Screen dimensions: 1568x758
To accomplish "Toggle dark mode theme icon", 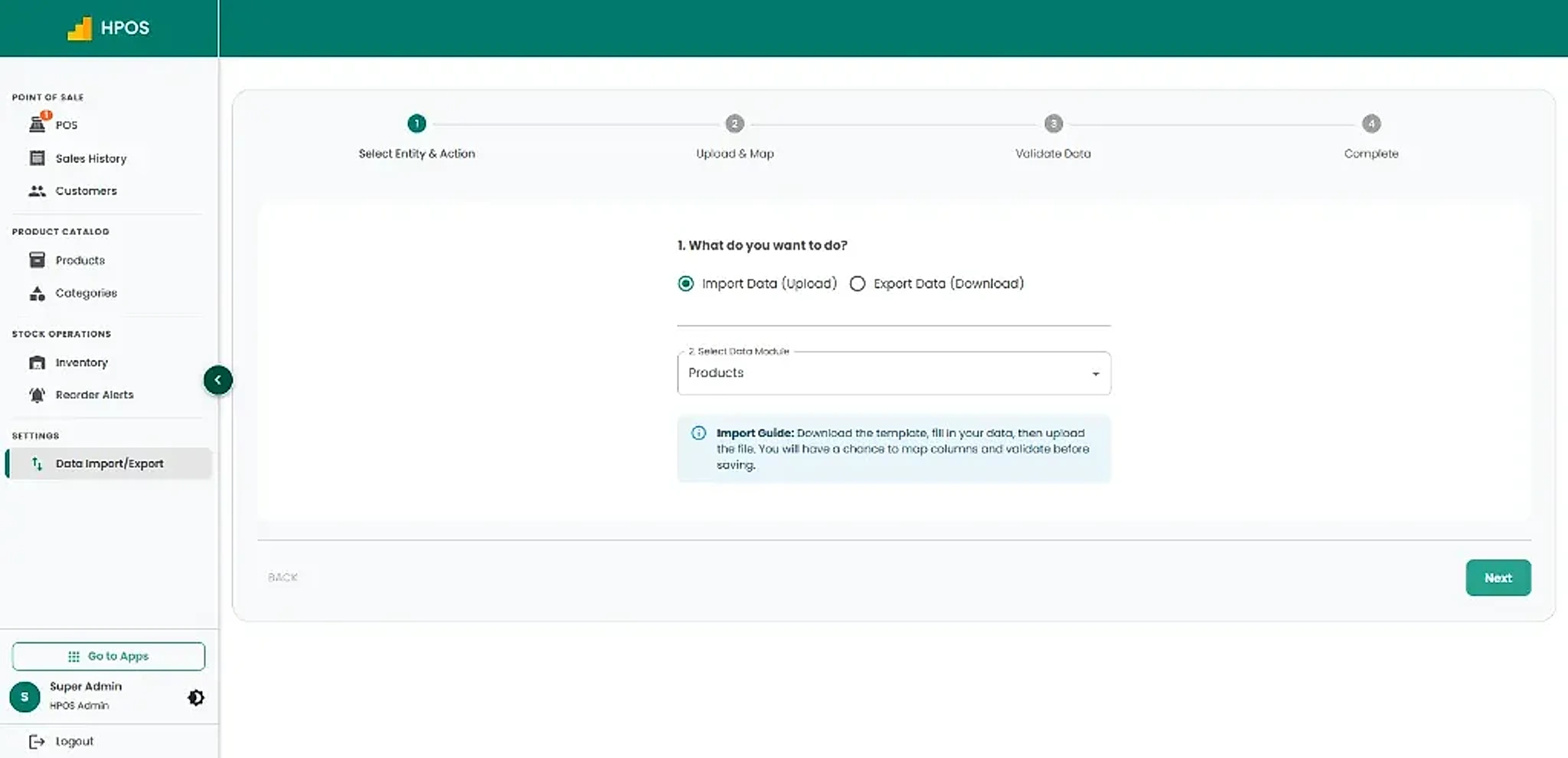I will tap(196, 698).
